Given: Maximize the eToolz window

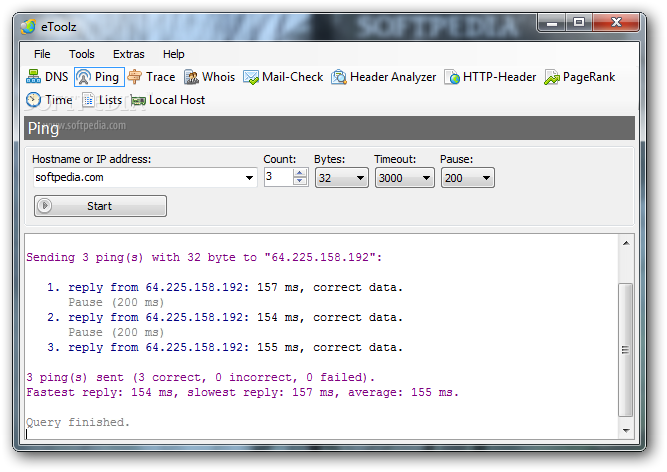Looking at the screenshot, I should pos(579,23).
